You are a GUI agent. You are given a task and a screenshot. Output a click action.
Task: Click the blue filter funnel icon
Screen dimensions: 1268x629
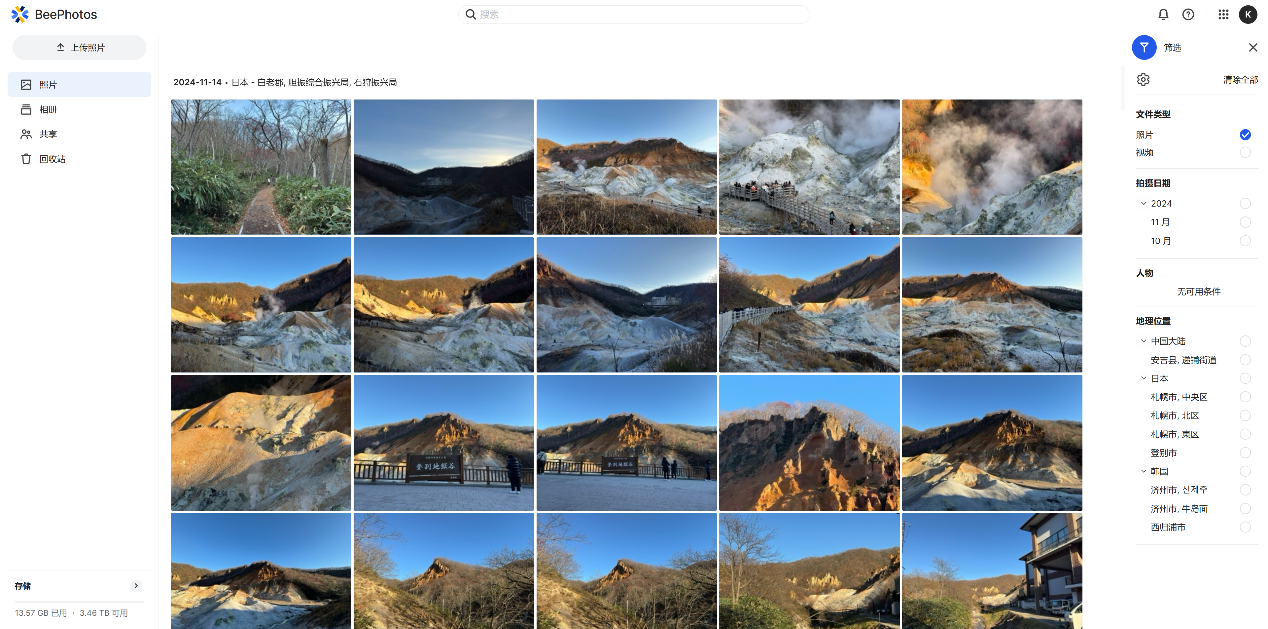click(1144, 47)
